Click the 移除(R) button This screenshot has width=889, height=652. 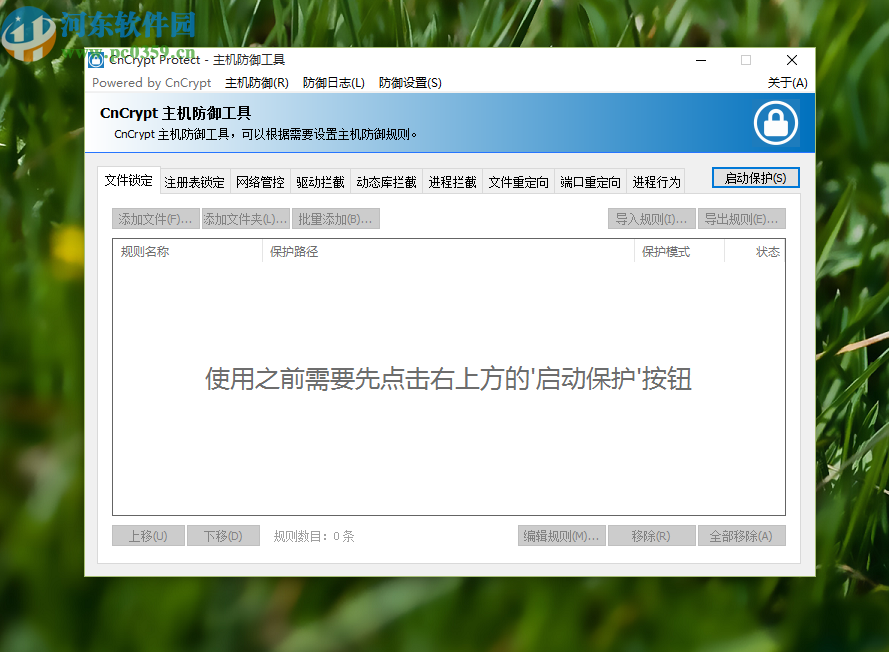651,536
